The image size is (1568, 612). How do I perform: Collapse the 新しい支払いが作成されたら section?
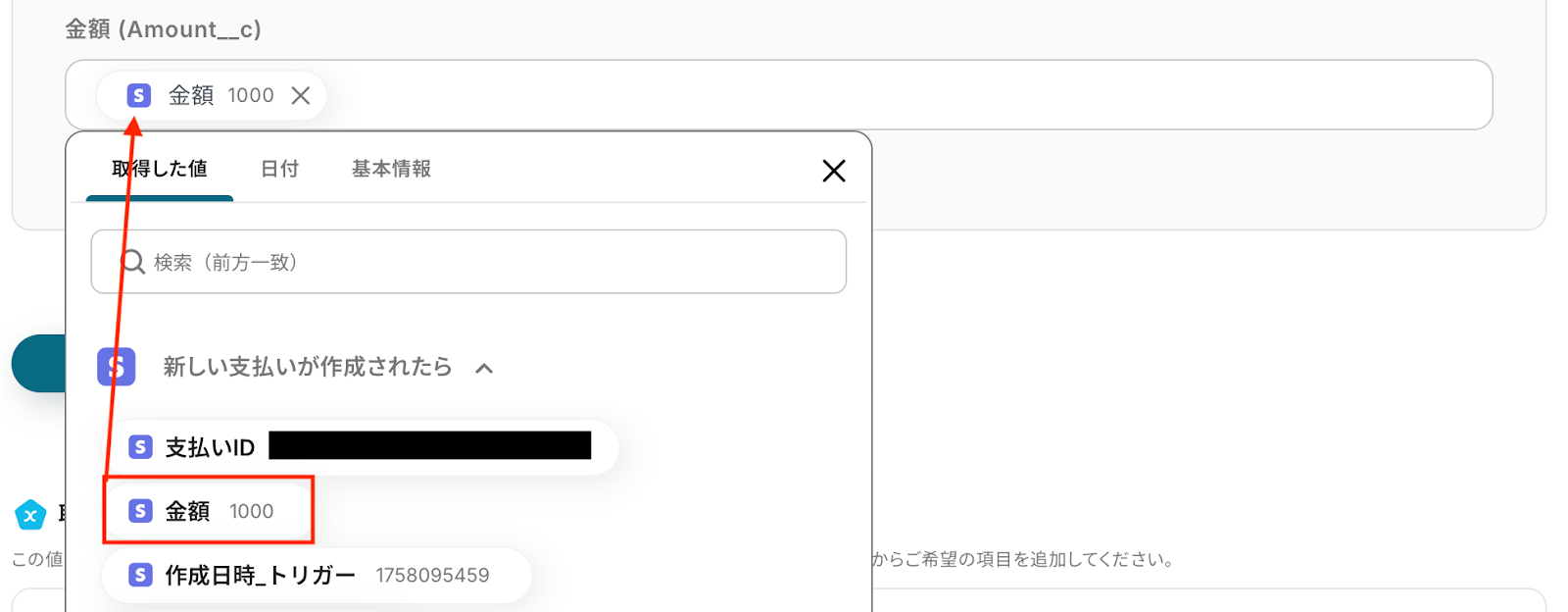tap(484, 369)
